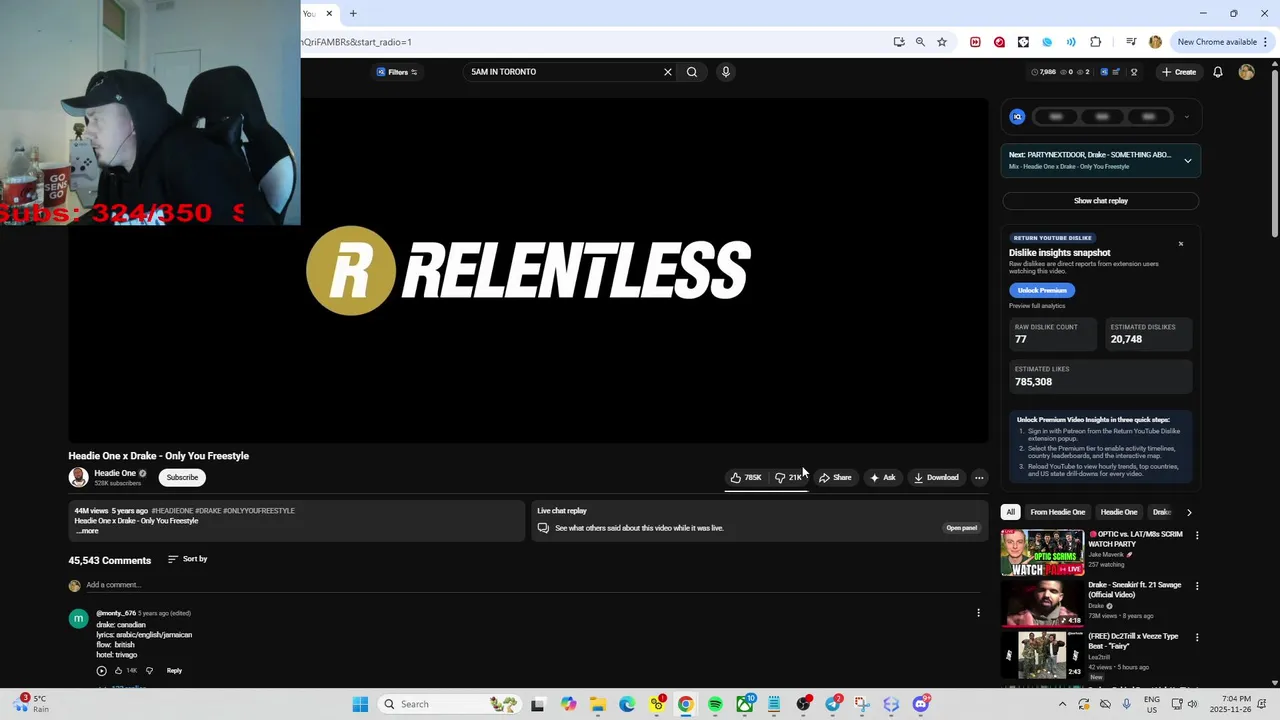Screen dimensions: 1280x720
Task: Select From Headie One filter chip
Action: (1057, 512)
